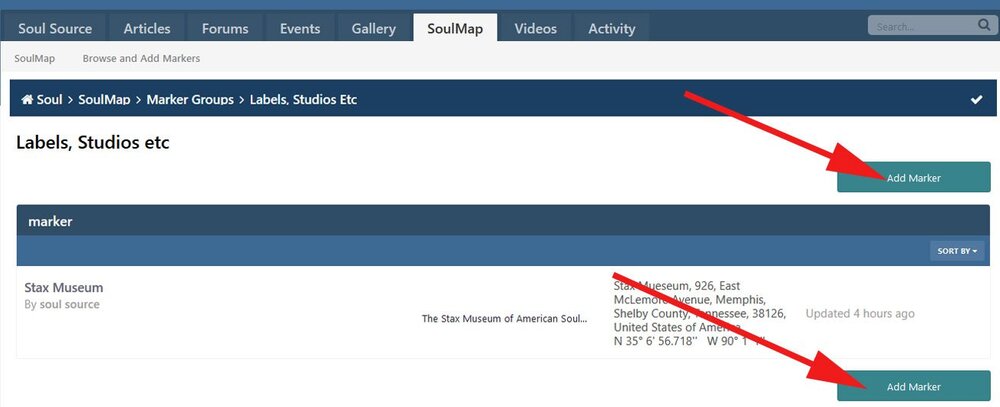Click the checkmark icon in breadcrumb bar

[976, 100]
